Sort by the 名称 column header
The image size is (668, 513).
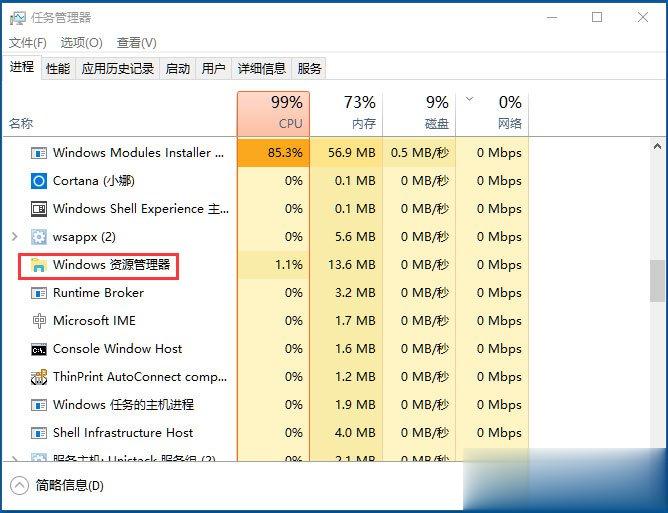tap(21, 124)
